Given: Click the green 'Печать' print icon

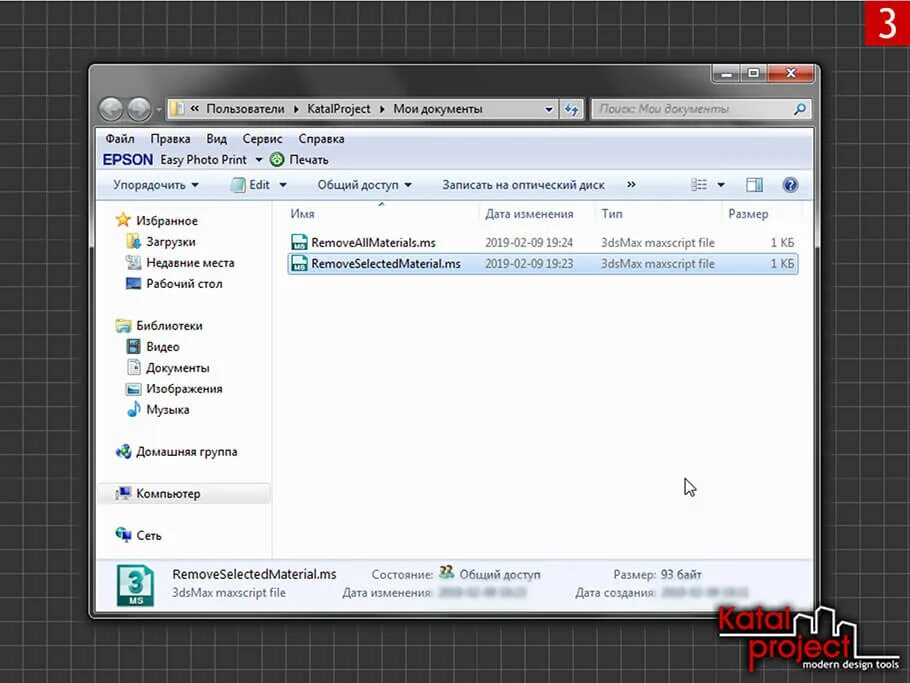Looking at the screenshot, I should coord(277,160).
